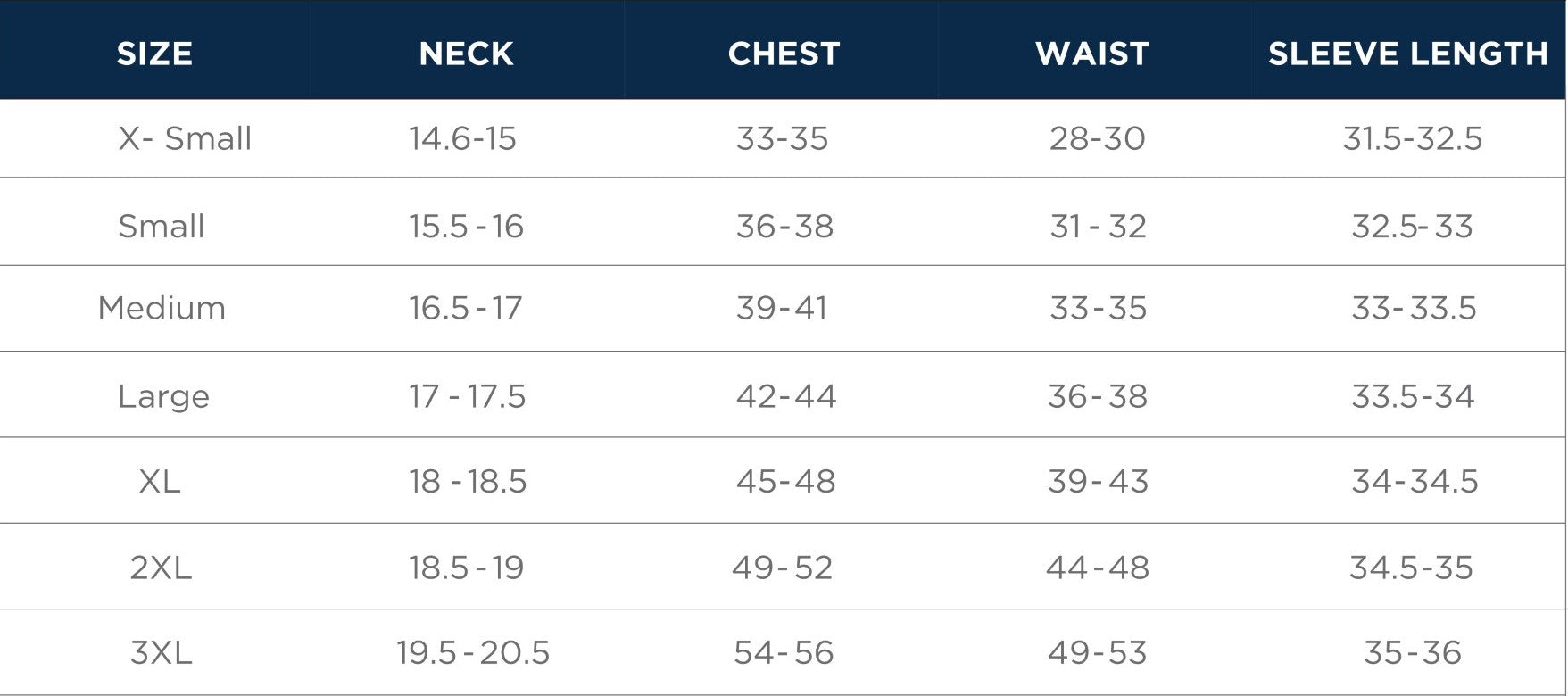1568x696 pixels.
Task: Click chest value 39-41 for Medium
Action: click(x=782, y=308)
